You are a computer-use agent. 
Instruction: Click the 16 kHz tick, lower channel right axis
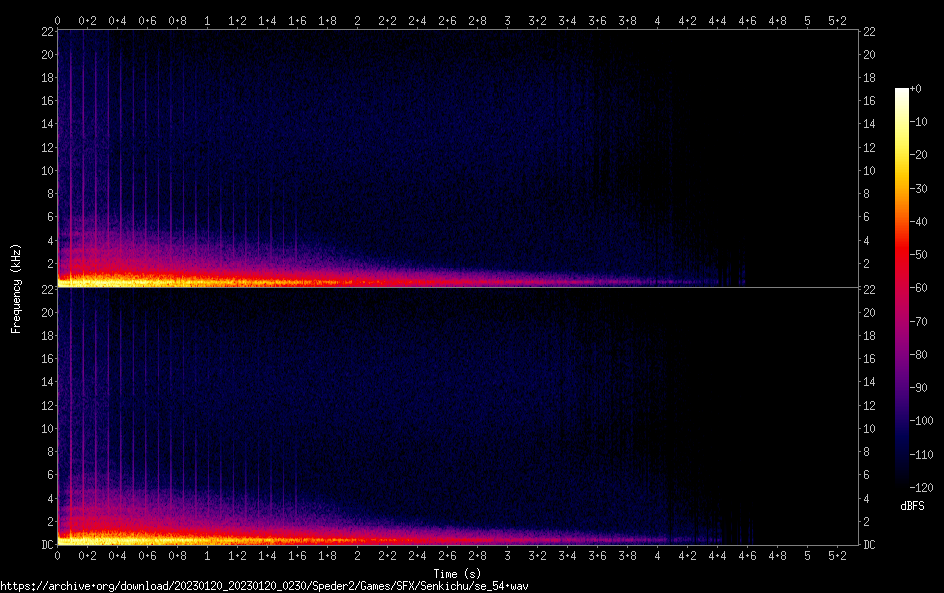[870, 359]
